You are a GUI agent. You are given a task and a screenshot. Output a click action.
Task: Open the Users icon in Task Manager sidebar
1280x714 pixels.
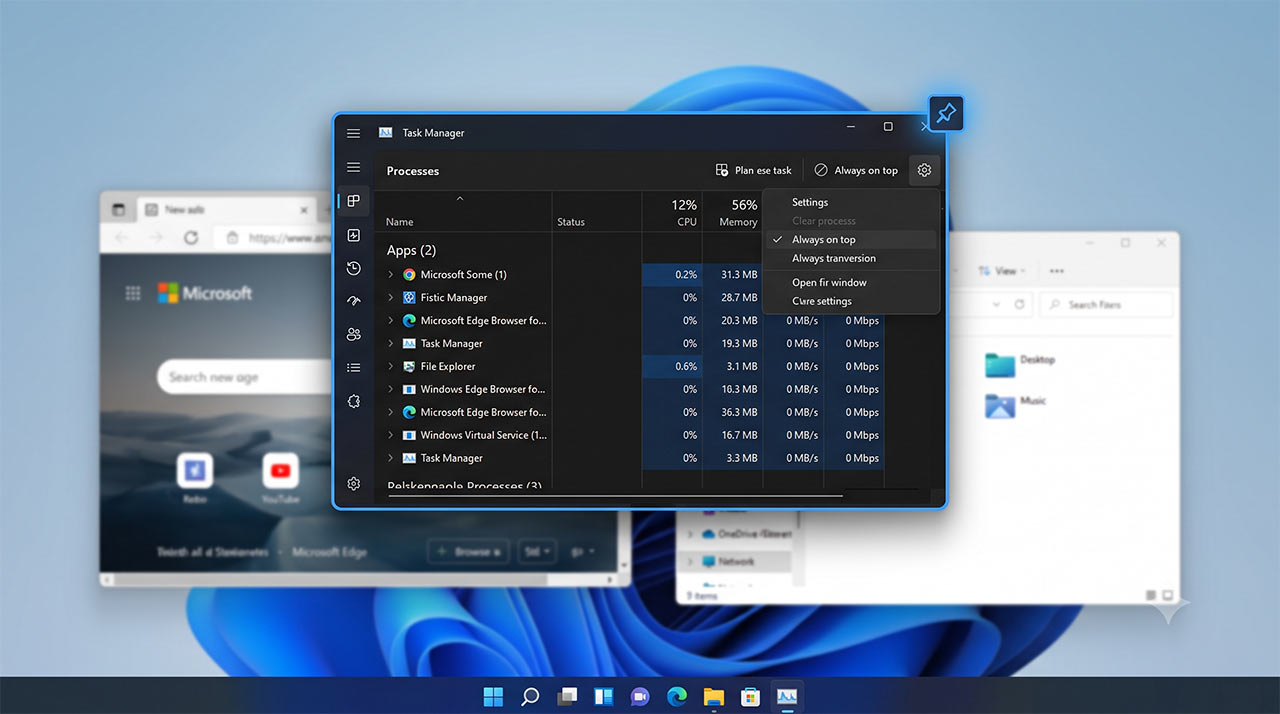tap(353, 334)
